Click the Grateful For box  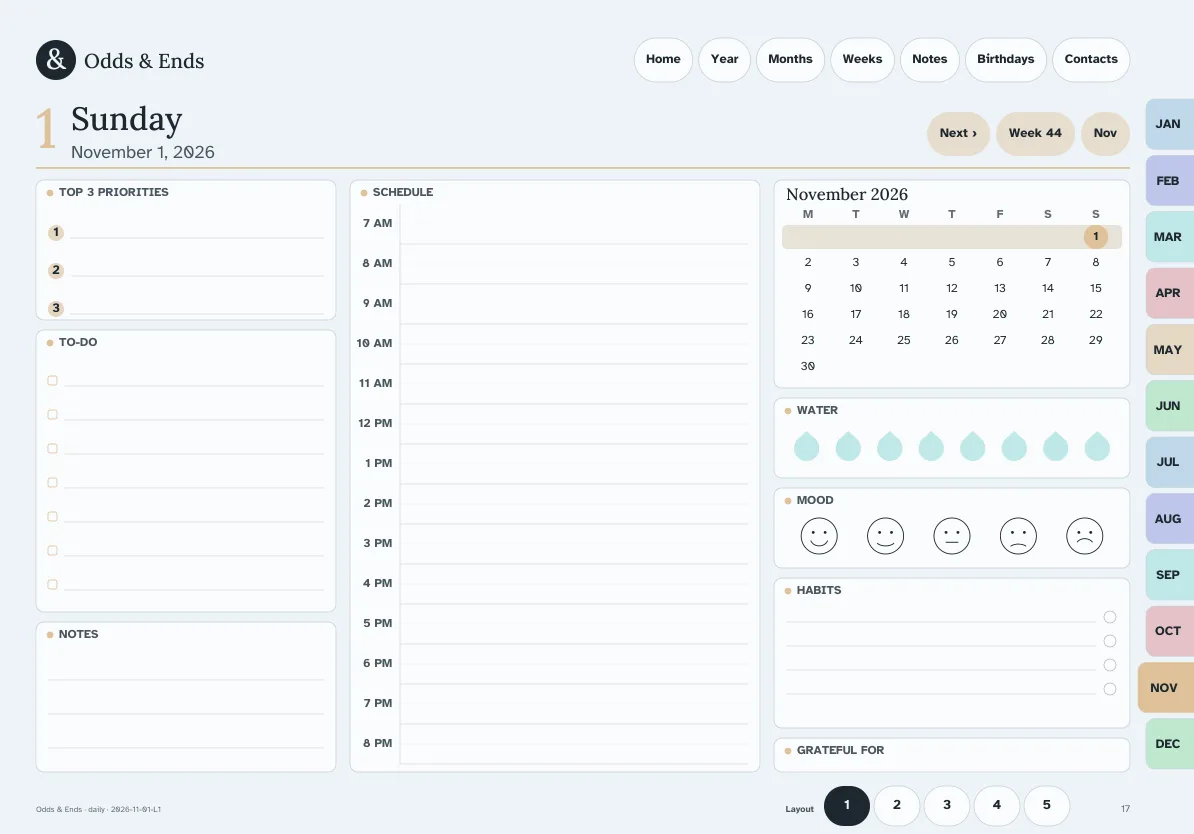[952, 755]
